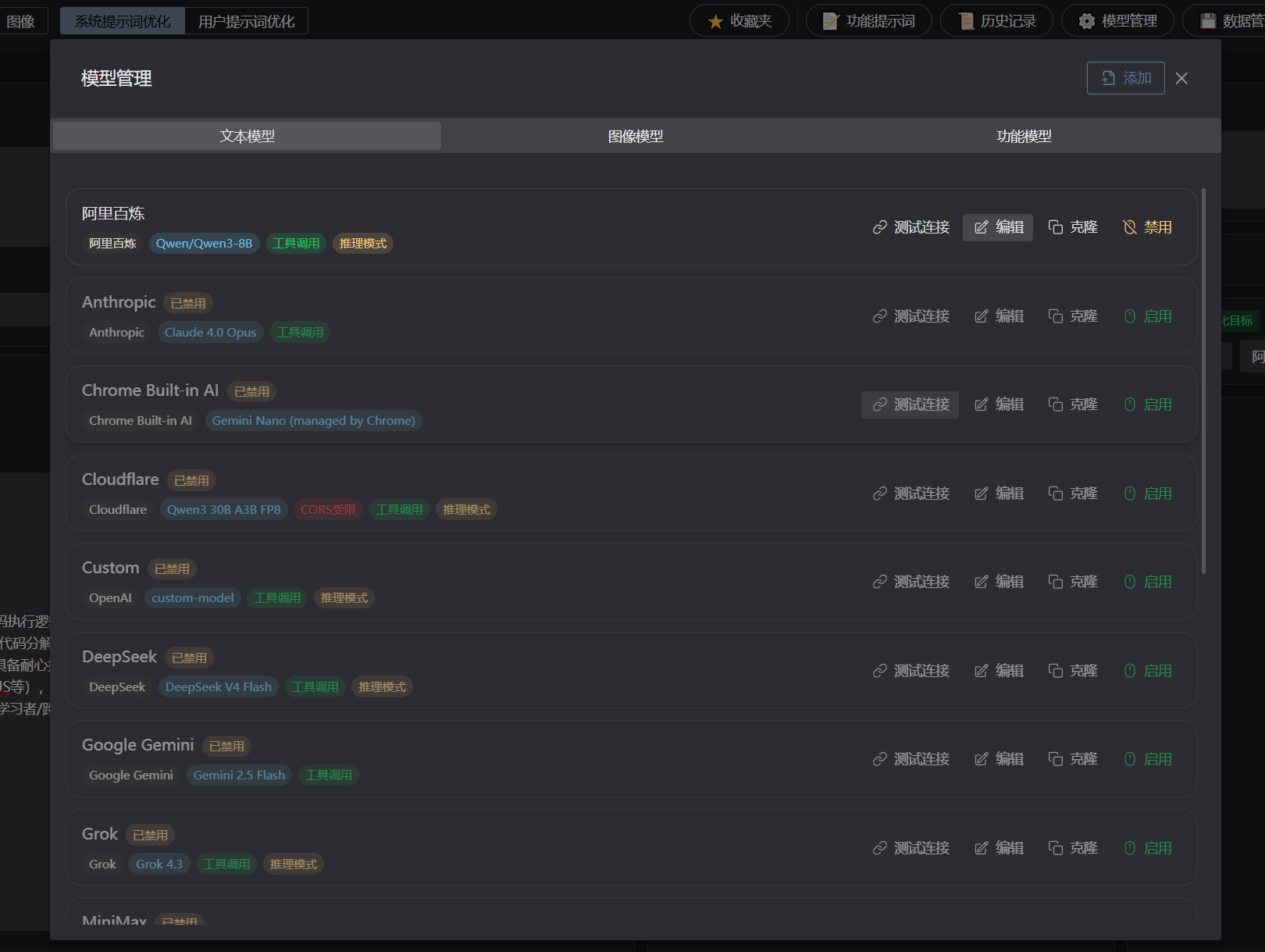
Task: Test connection for Chrome Built-in AI
Action: click(910, 405)
